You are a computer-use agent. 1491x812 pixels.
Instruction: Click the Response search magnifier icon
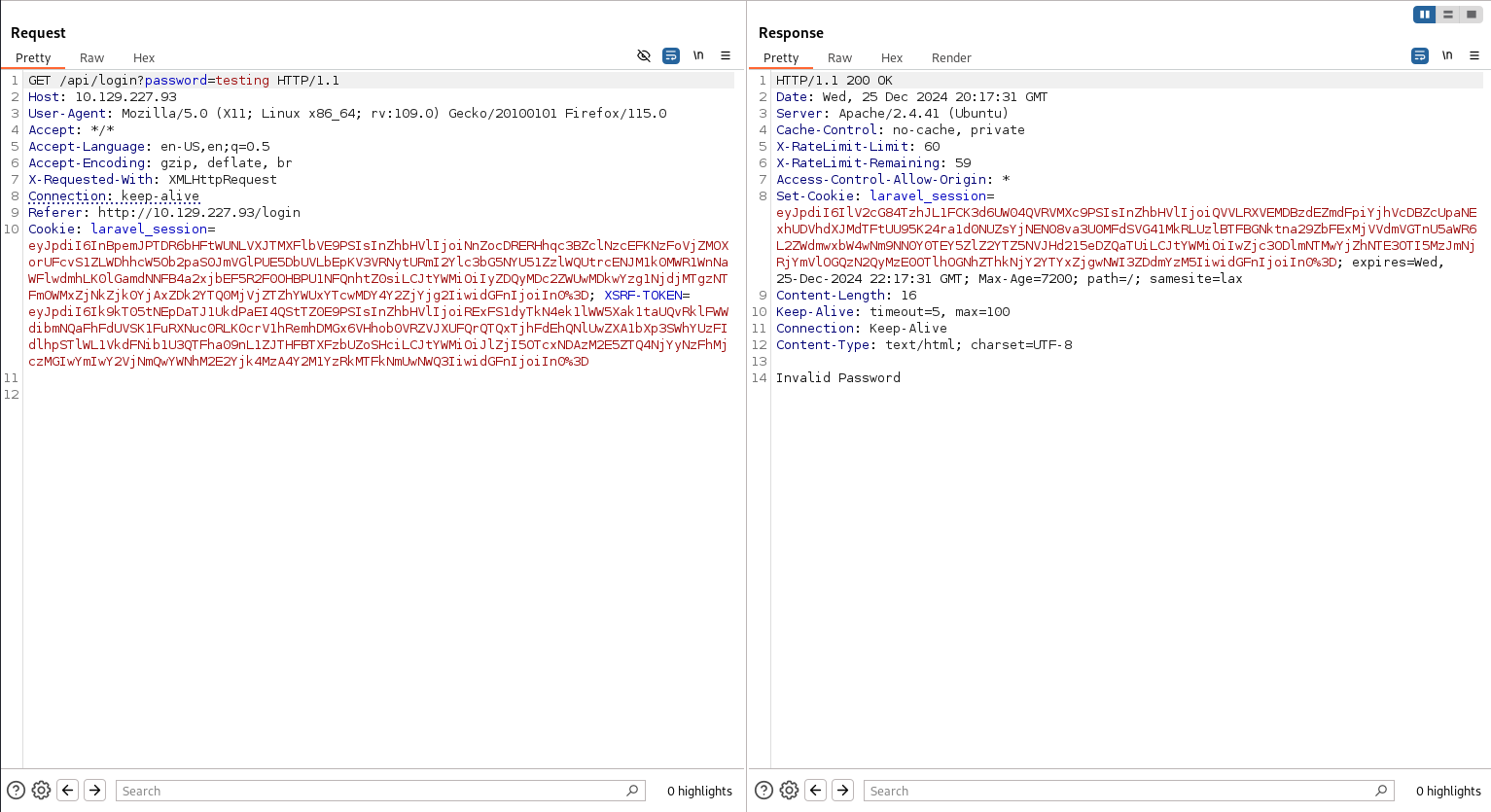pyautogui.click(x=1382, y=791)
